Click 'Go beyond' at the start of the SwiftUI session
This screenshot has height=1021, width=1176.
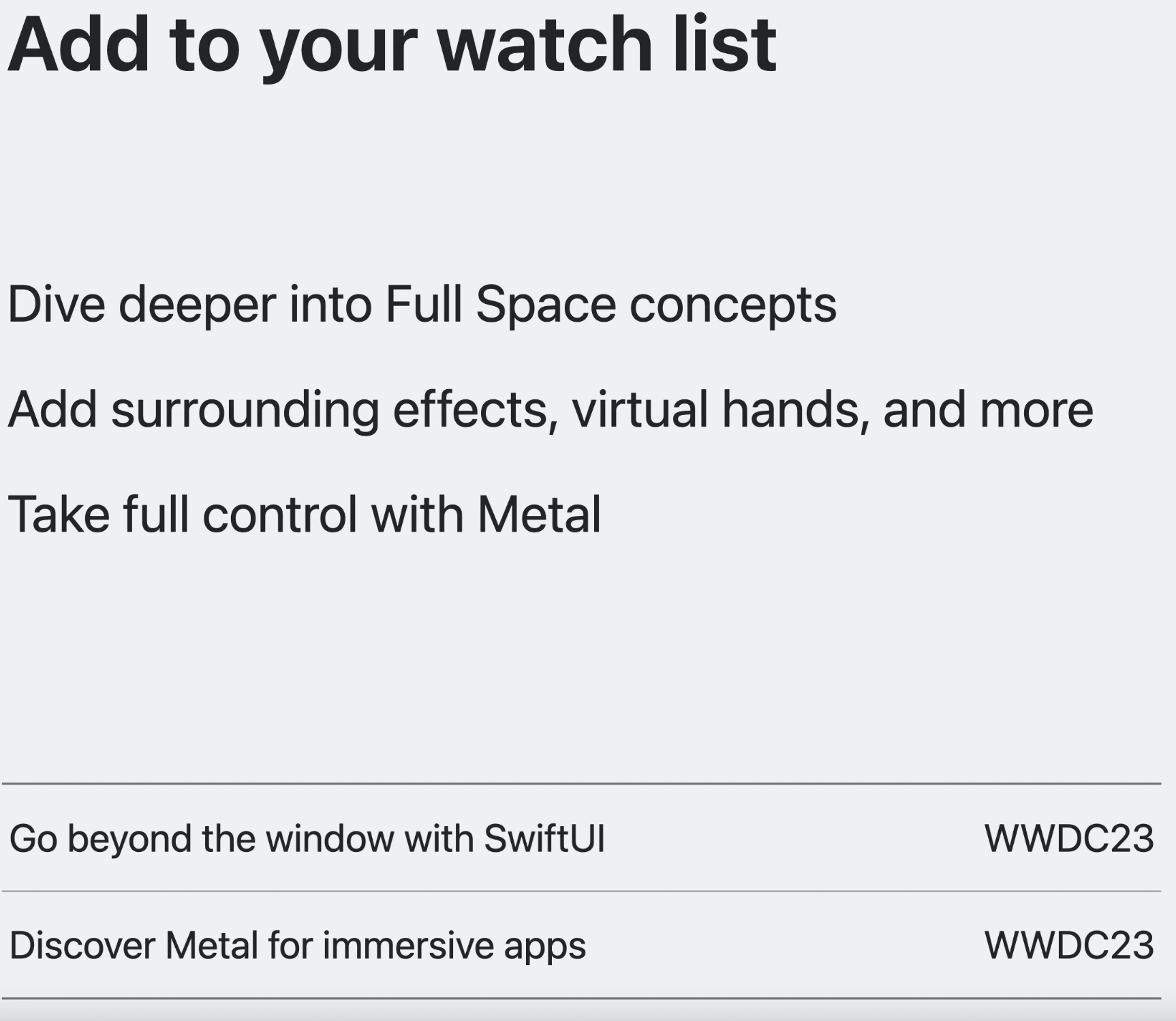[101, 839]
